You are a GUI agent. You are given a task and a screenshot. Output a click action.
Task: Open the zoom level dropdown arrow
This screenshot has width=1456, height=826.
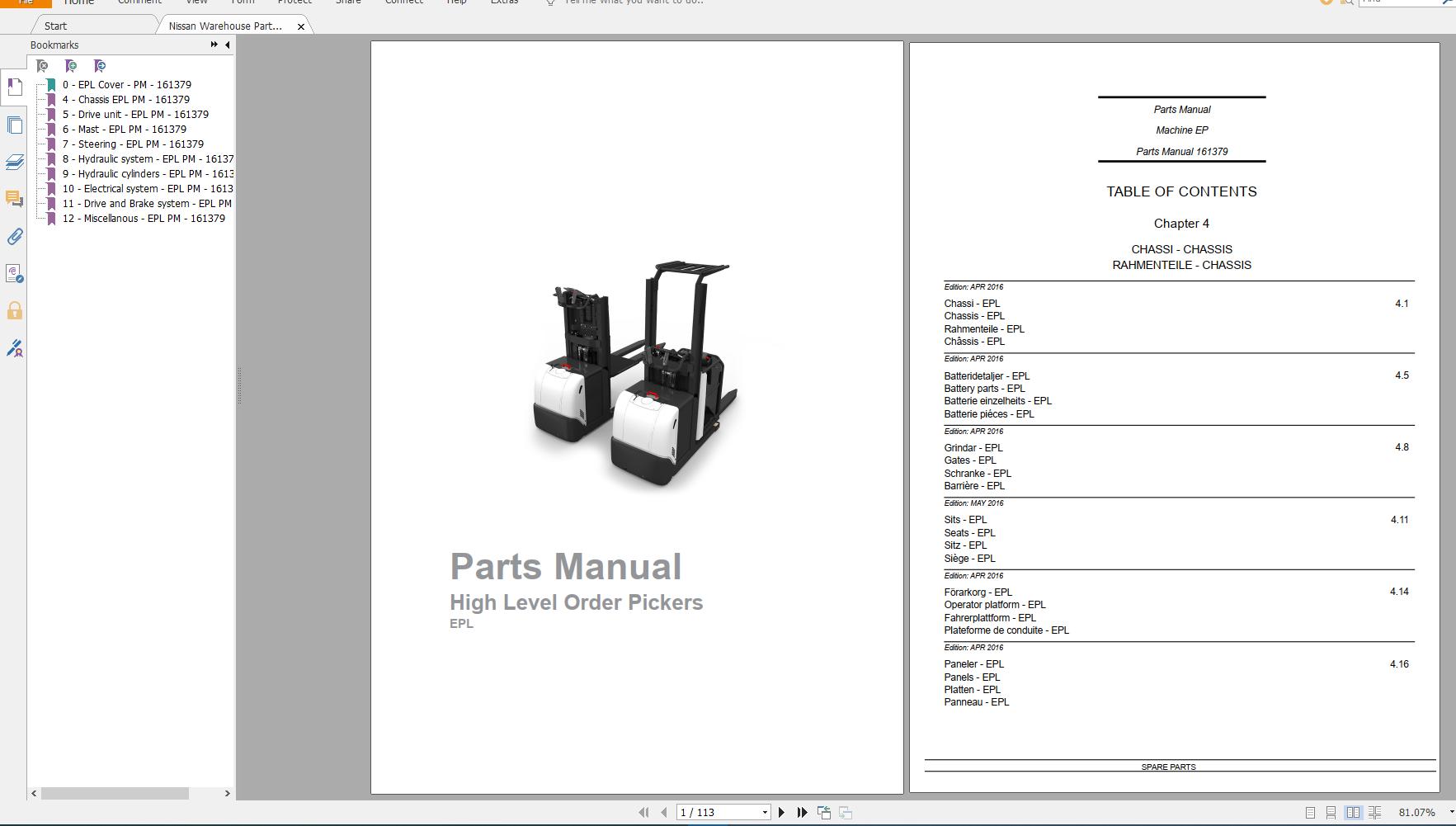(x=1451, y=813)
